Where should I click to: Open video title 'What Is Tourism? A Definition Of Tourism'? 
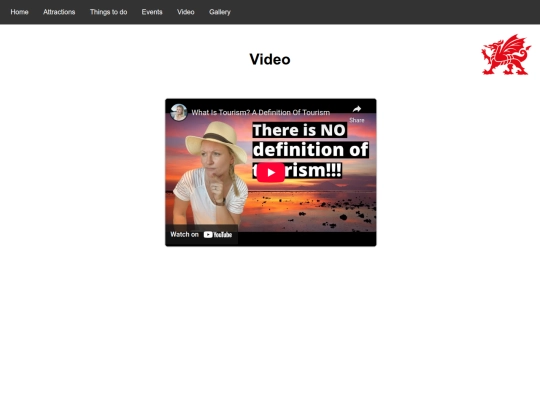[261, 112]
